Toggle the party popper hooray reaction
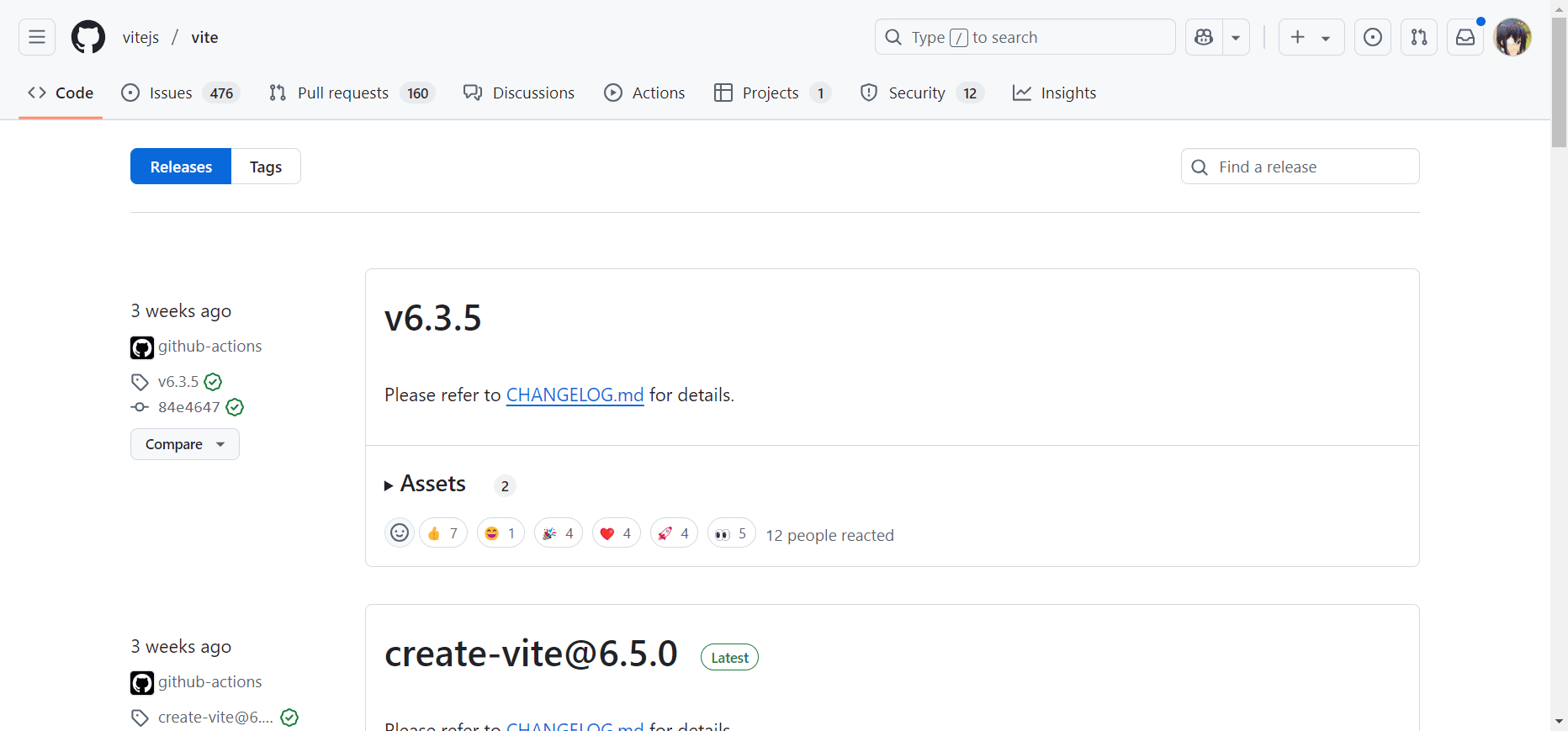 coord(559,533)
